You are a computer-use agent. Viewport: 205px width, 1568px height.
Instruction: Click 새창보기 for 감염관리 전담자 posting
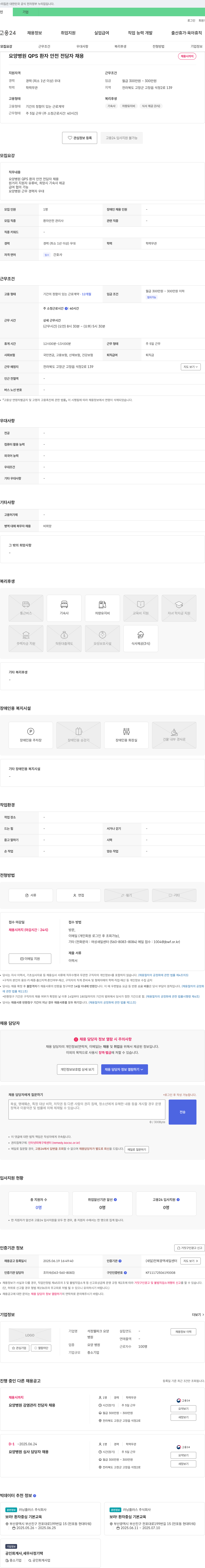[x=183, y=1417]
